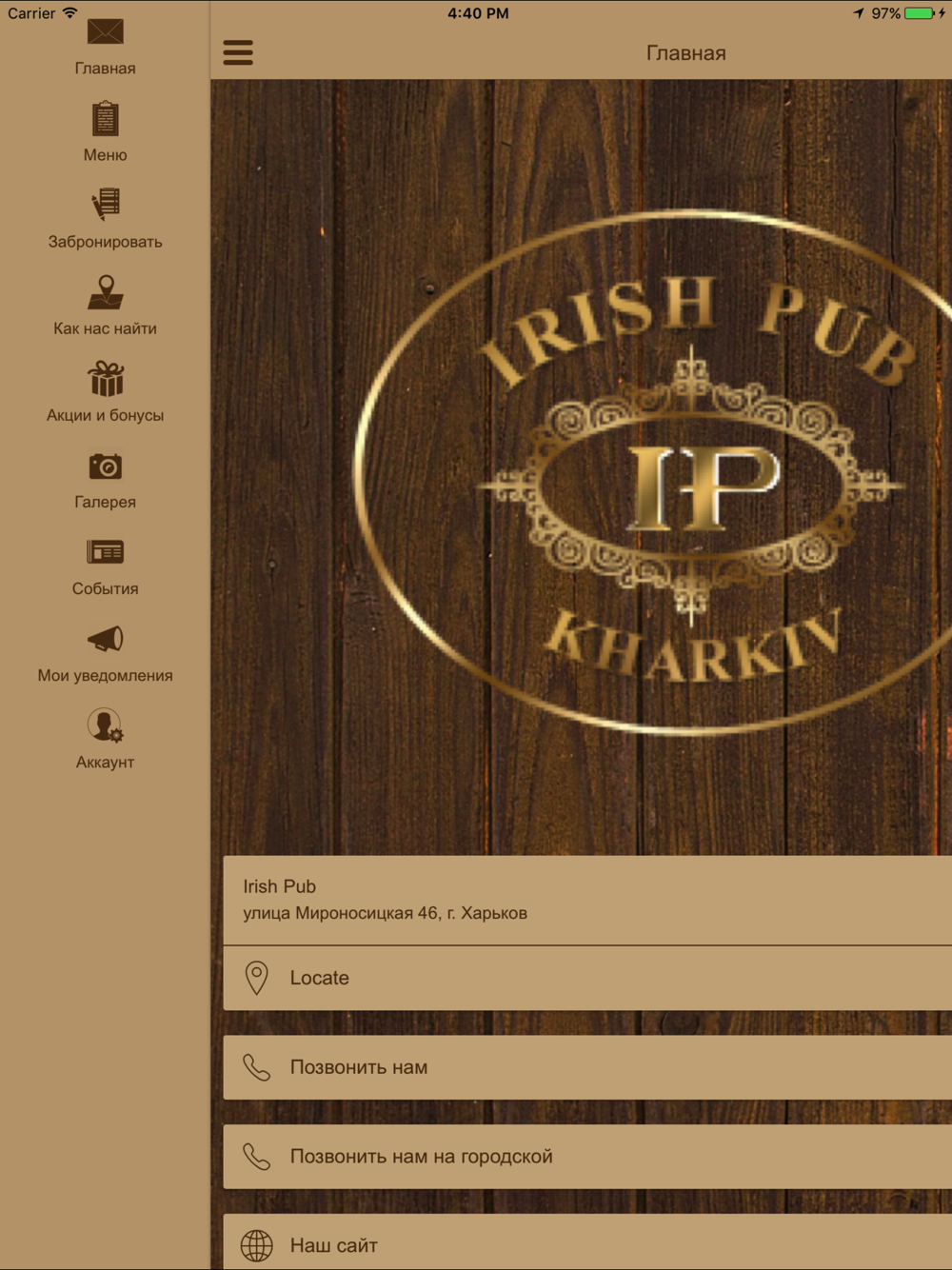Tap the battery indicator in status bar
This screenshot has width=952, height=1270.
(921, 13)
